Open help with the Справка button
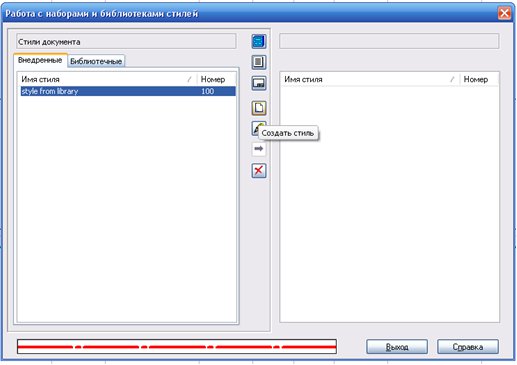The image size is (517, 365). 468,347
